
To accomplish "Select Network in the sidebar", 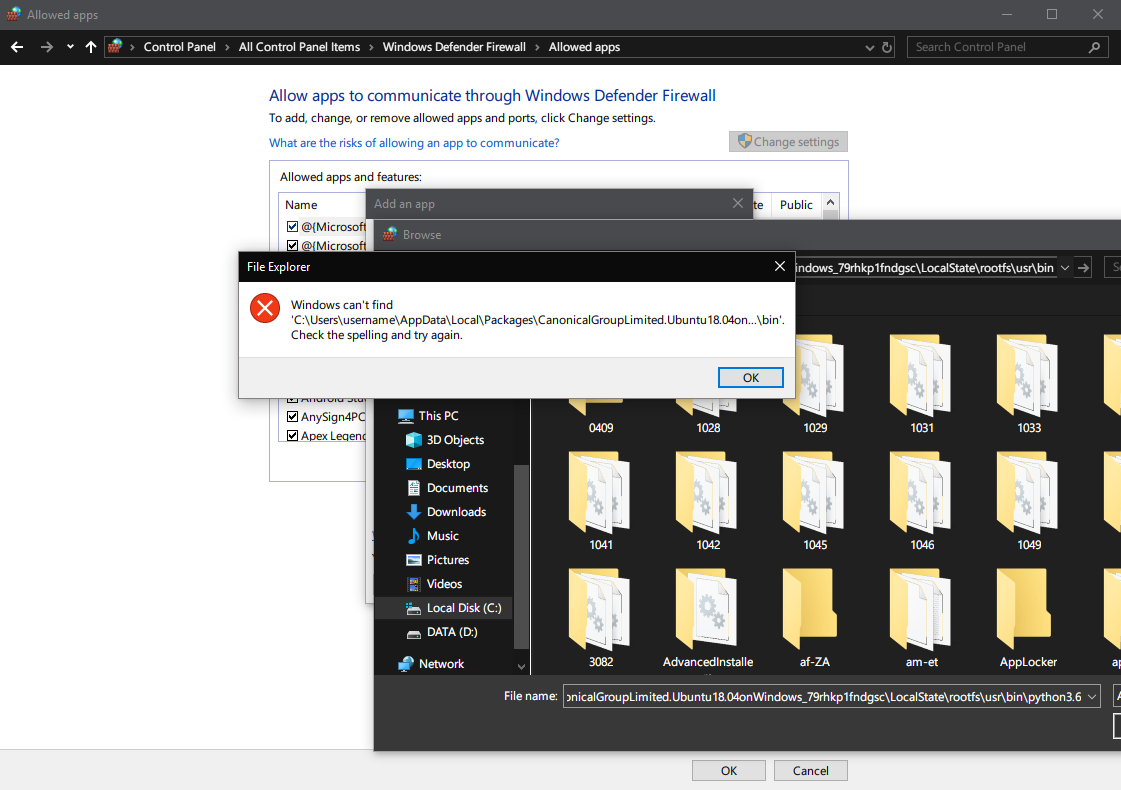I will 444,663.
